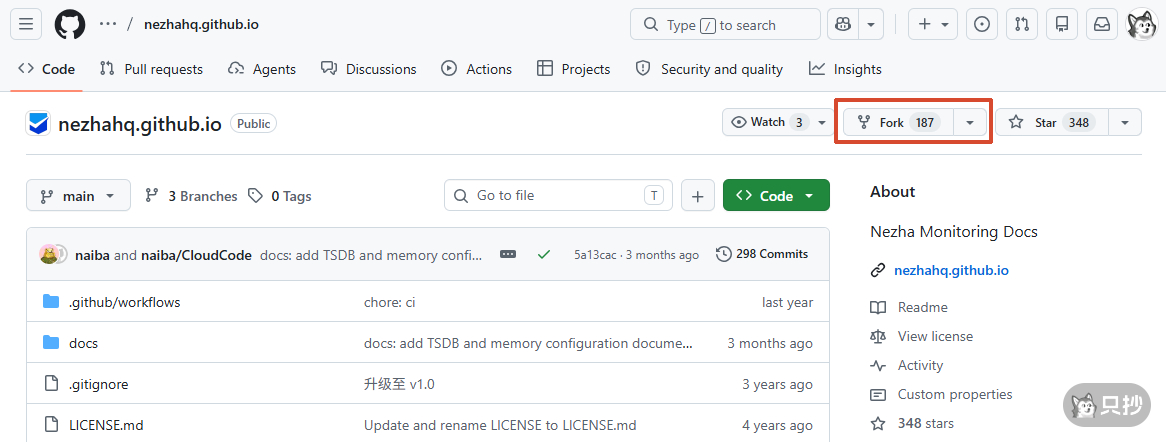Open commit hash 5a13cac
Screen dimensions: 1166x442
(595, 255)
